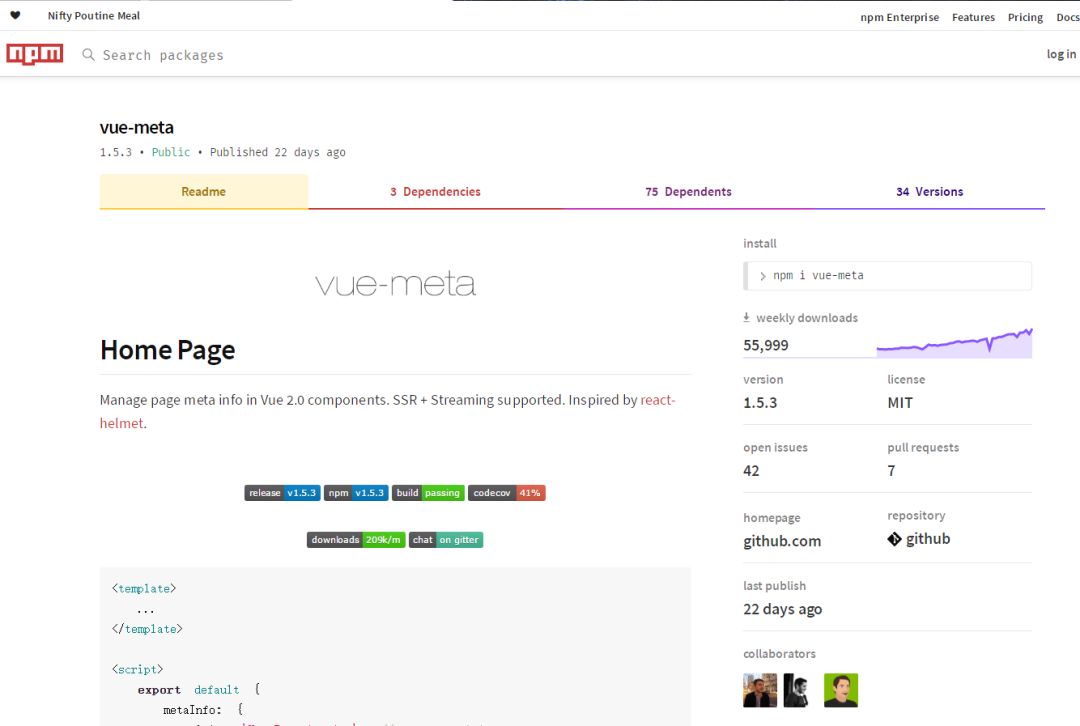Click the metaInfo: line in code

[x=203, y=709]
